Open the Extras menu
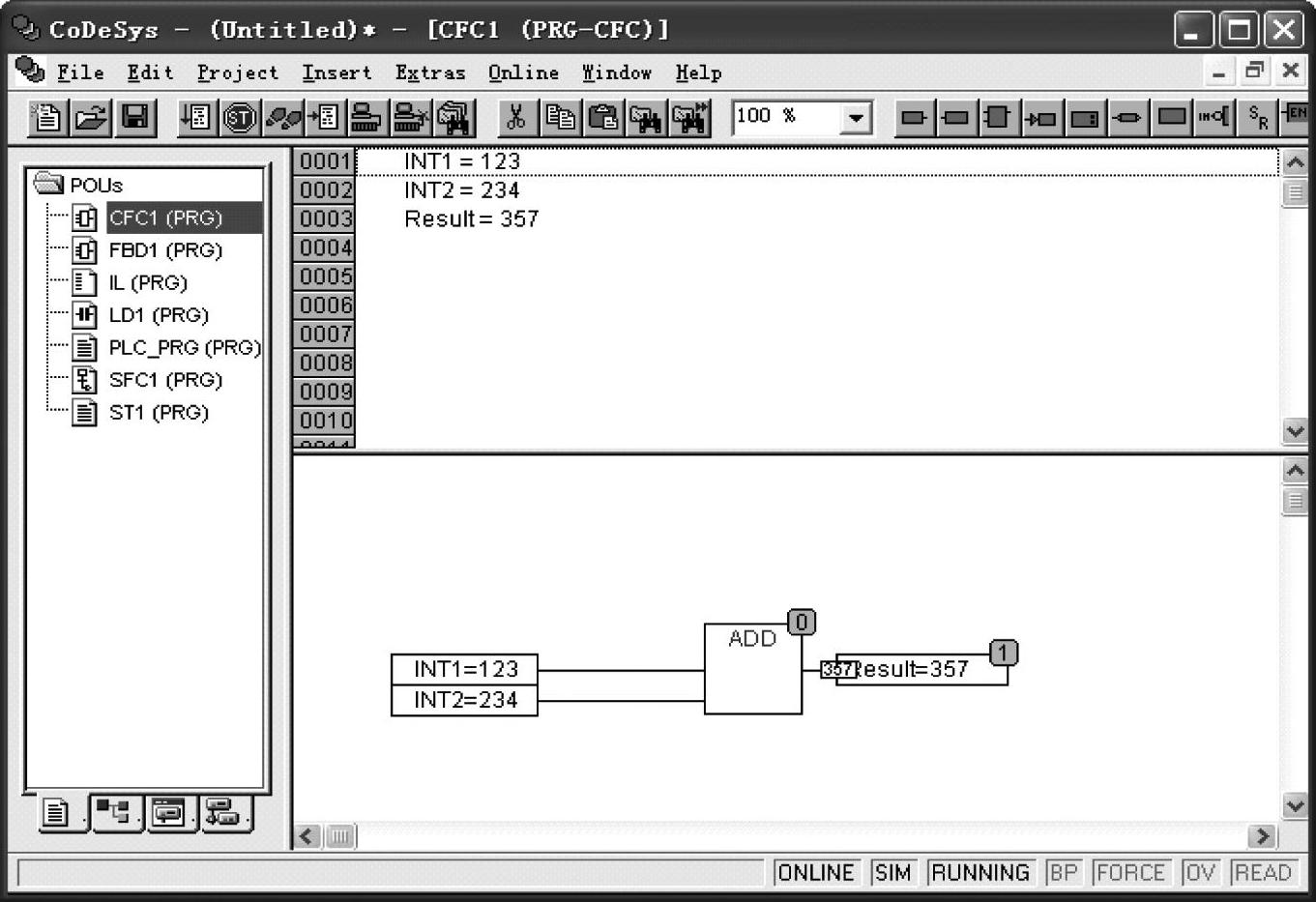The image size is (1316, 902). point(430,73)
